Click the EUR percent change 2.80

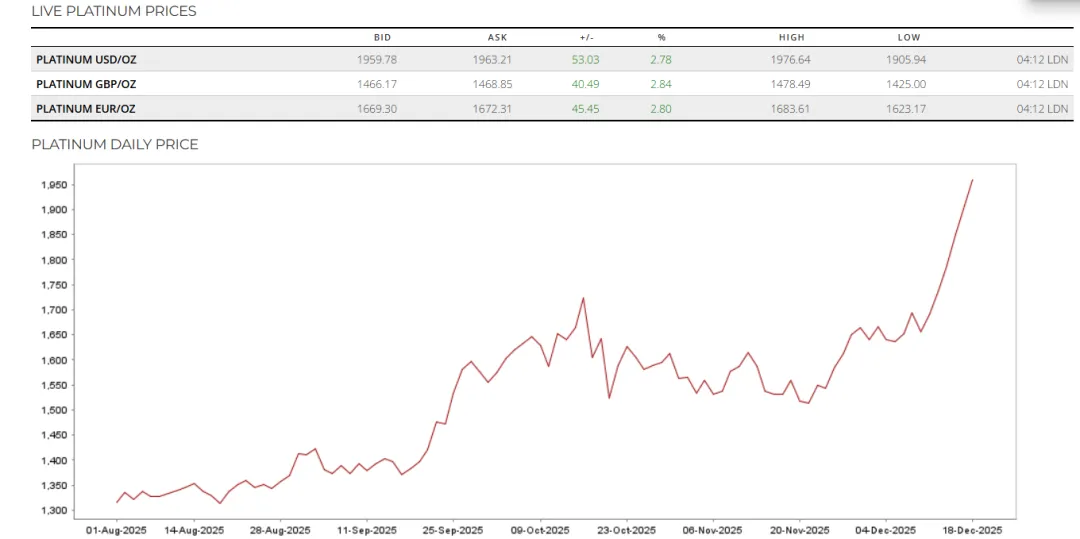(x=661, y=109)
